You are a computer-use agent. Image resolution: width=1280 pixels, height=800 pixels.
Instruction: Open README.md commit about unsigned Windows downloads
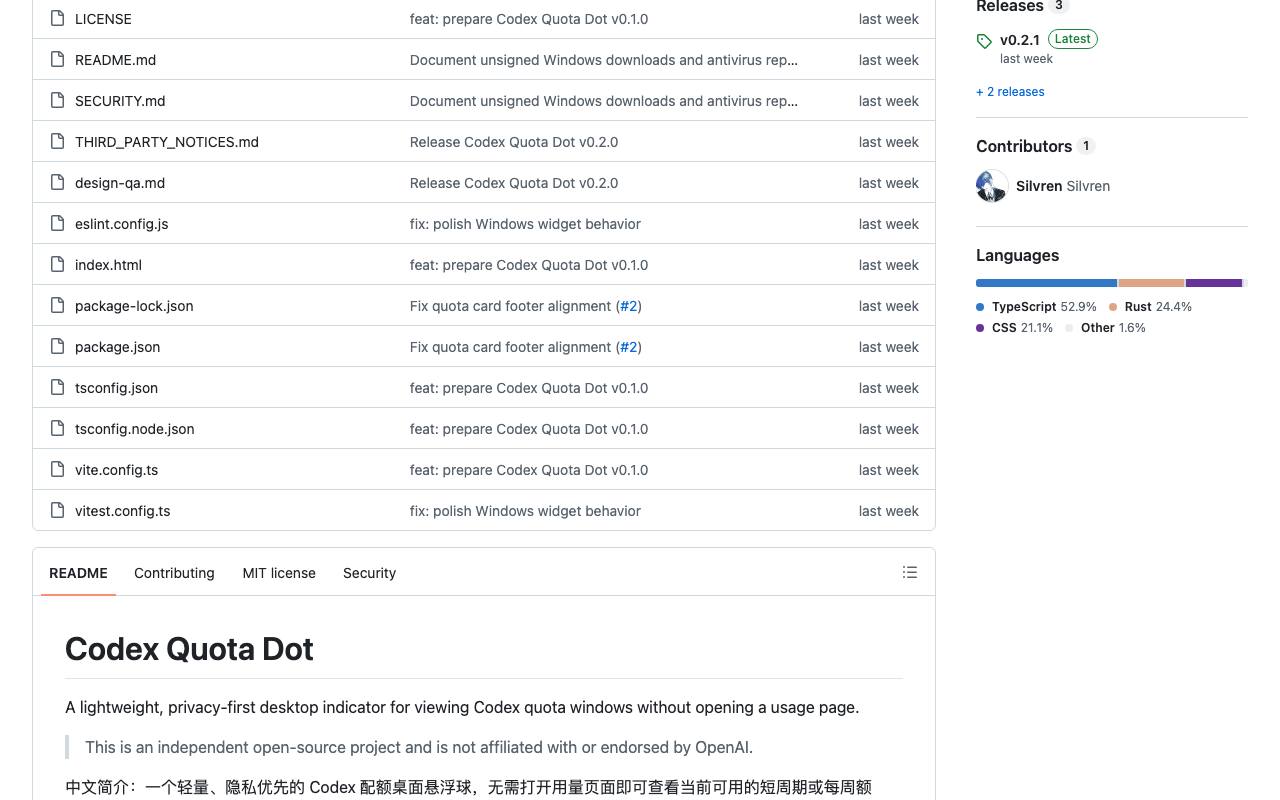[x=604, y=60]
